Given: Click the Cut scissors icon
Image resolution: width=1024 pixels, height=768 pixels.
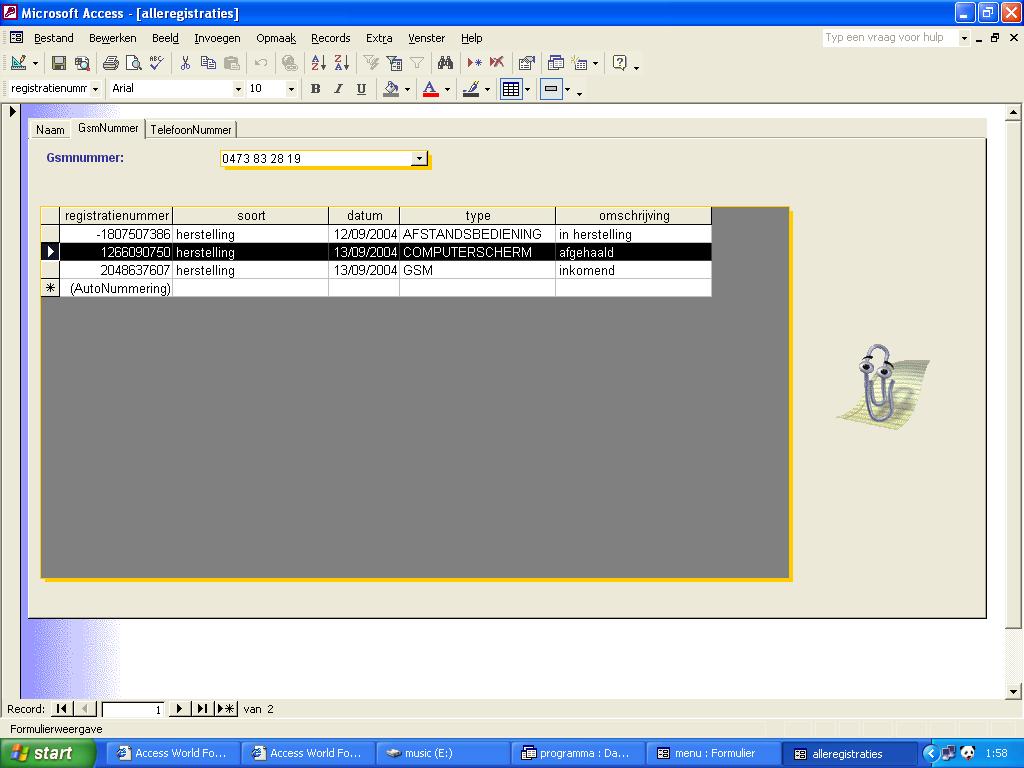Looking at the screenshot, I should click(185, 63).
